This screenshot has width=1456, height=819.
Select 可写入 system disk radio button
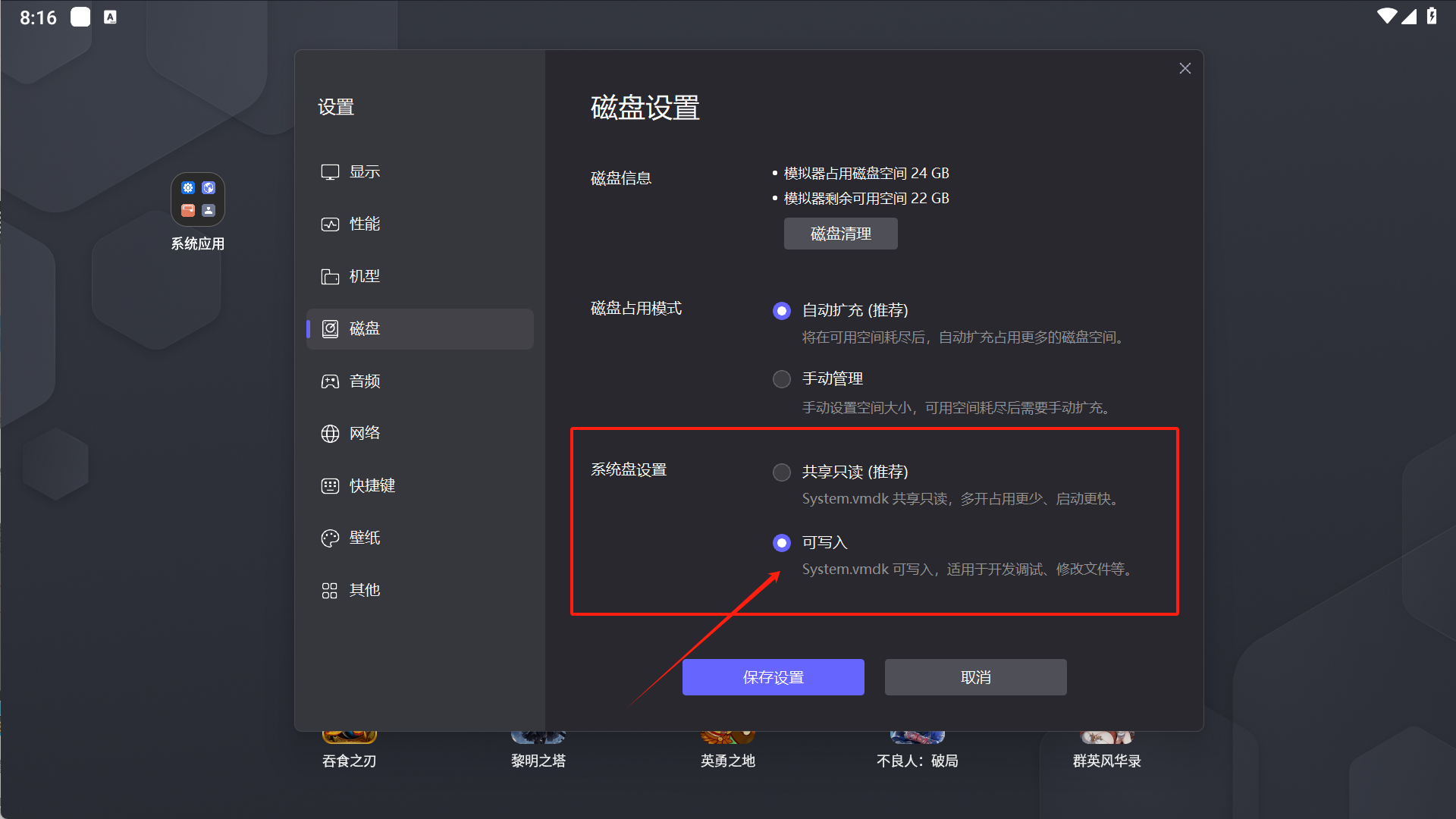(x=782, y=543)
